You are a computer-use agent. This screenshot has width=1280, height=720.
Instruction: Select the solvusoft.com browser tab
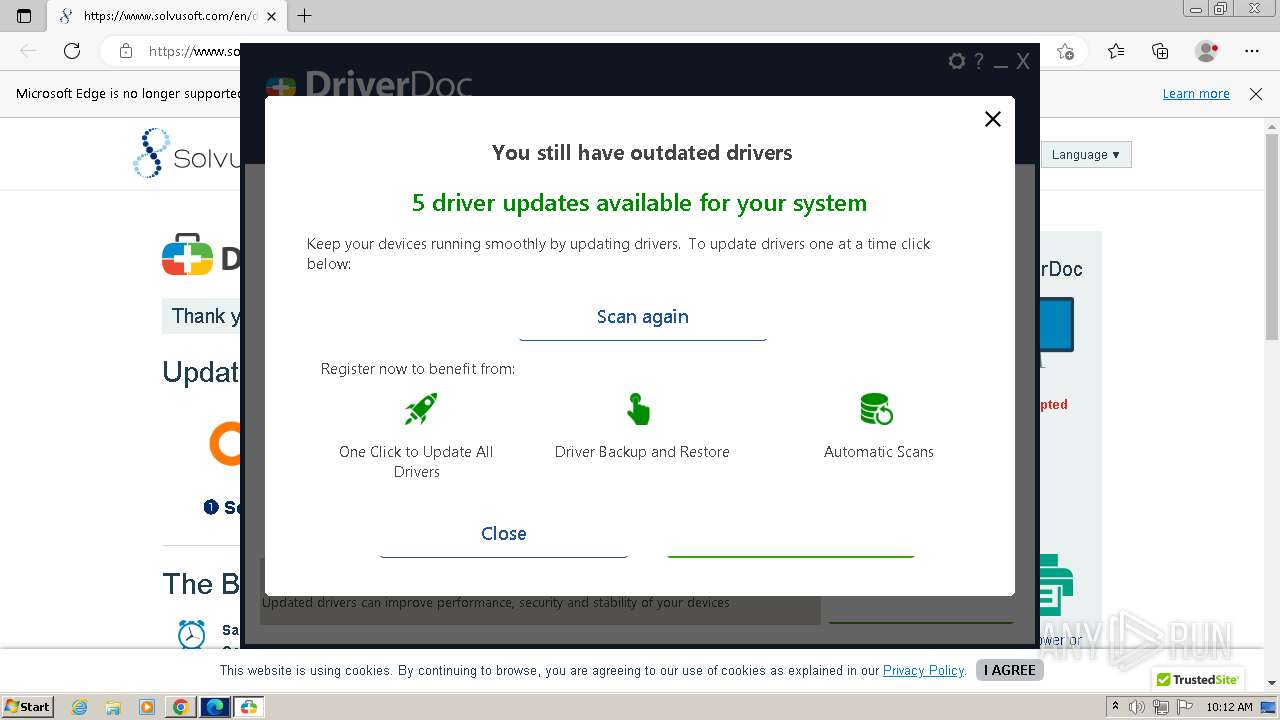[x=168, y=16]
